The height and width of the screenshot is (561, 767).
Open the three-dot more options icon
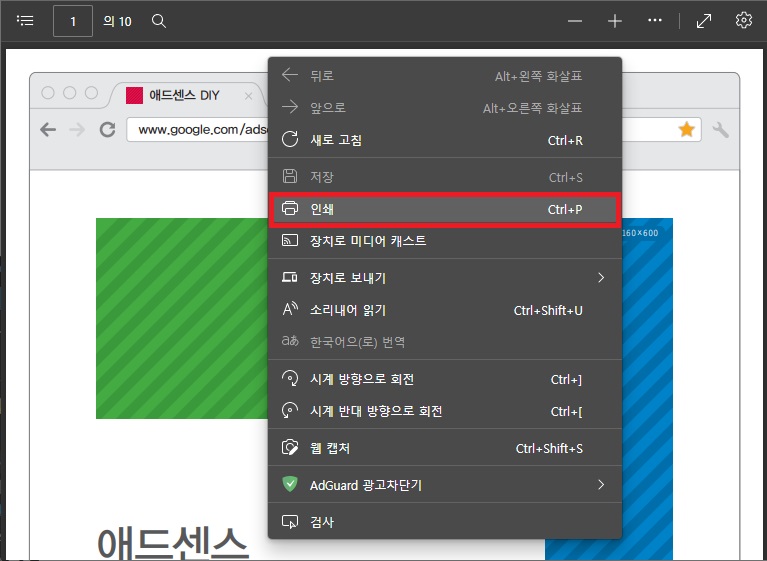click(x=654, y=21)
